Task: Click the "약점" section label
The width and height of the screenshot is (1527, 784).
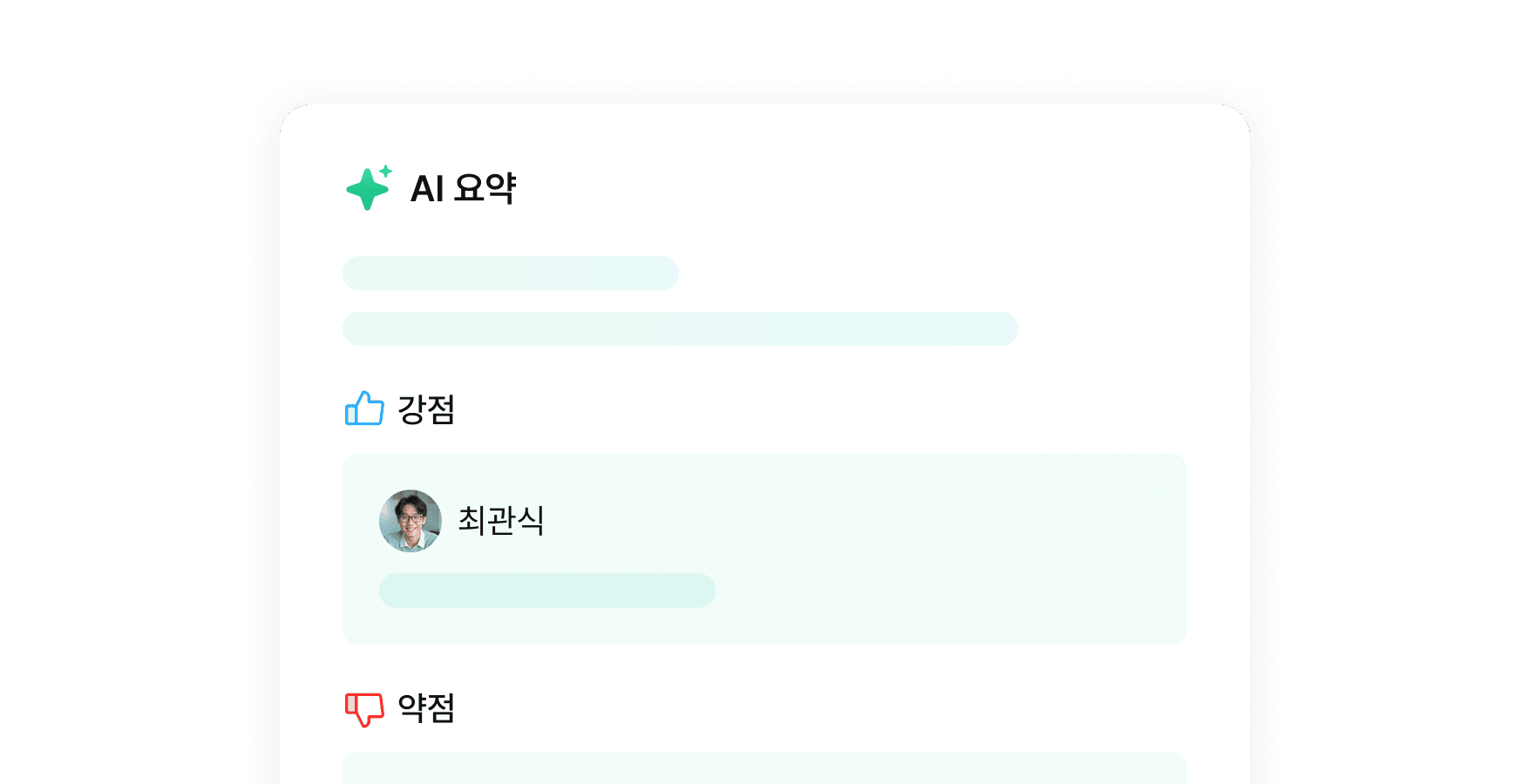Action: [x=426, y=708]
